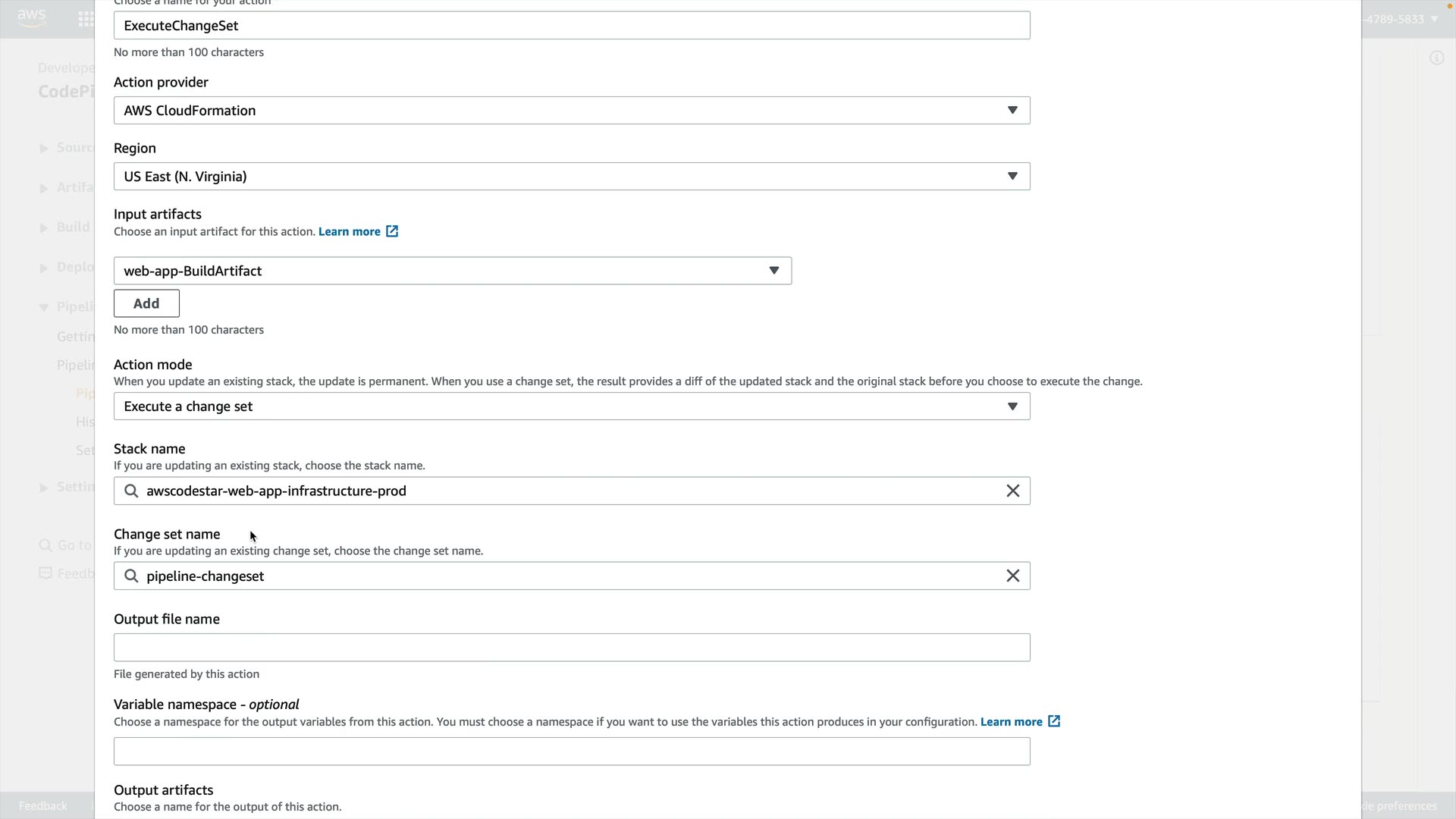Open the Variable namespace Learn more link

pyautogui.click(x=1011, y=721)
